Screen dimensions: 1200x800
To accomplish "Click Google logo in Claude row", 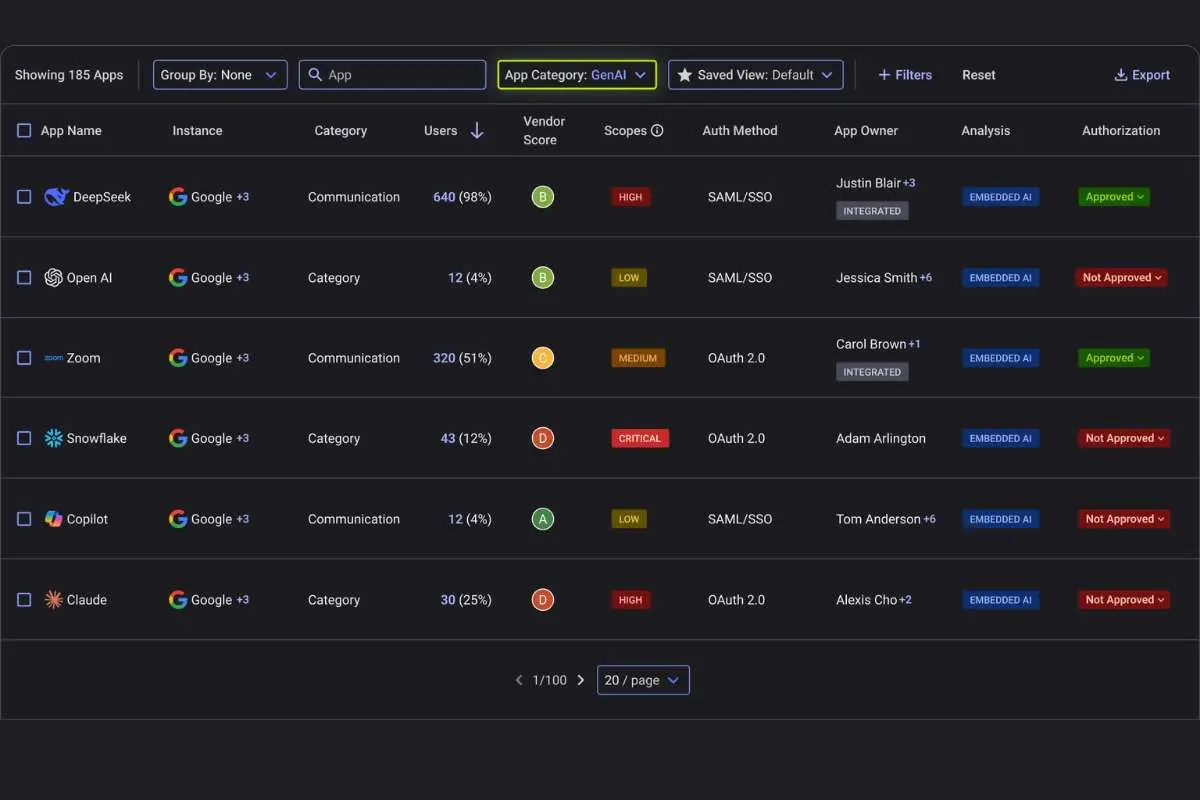I will coord(178,600).
